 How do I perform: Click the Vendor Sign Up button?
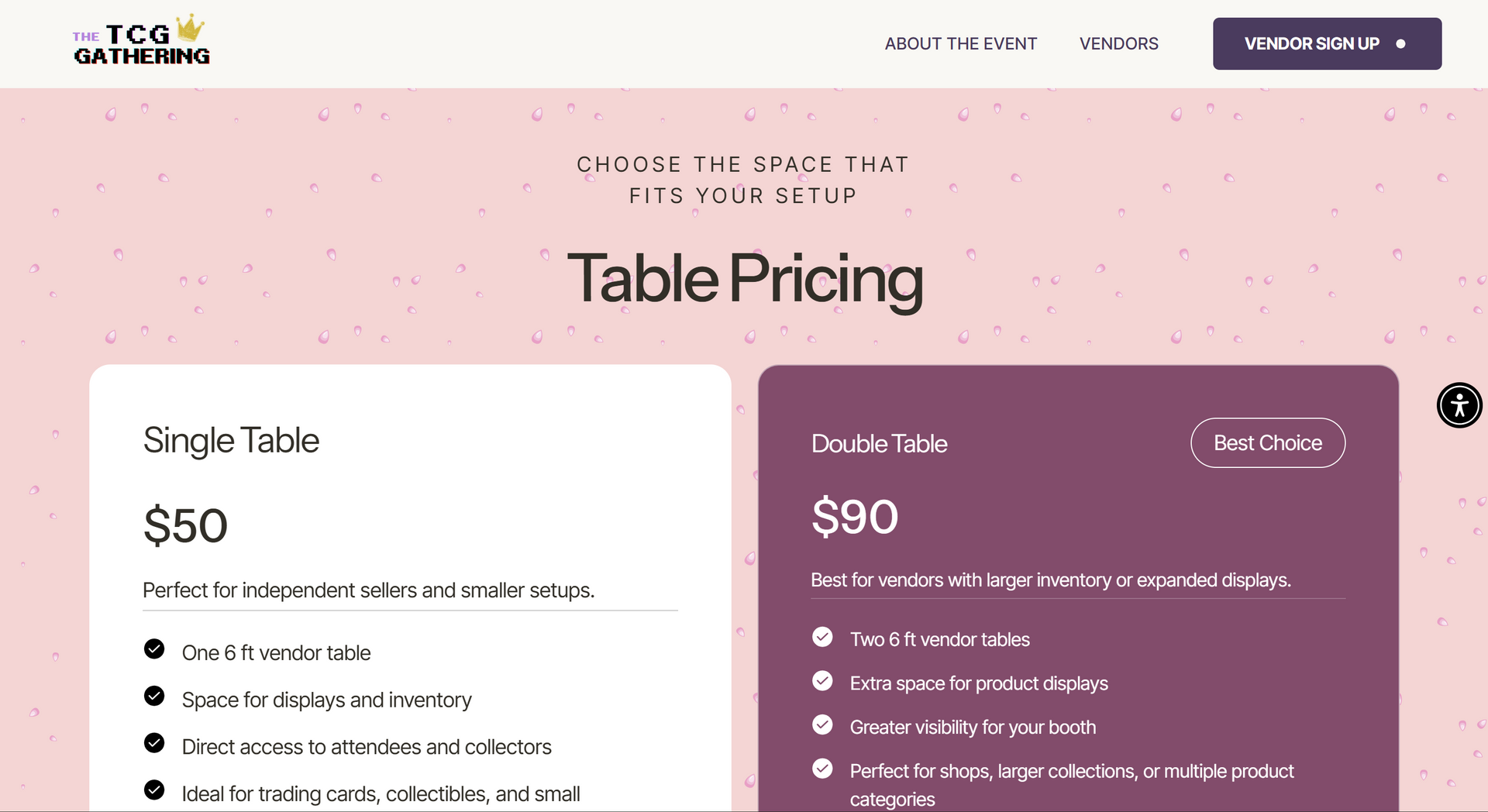coord(1327,43)
